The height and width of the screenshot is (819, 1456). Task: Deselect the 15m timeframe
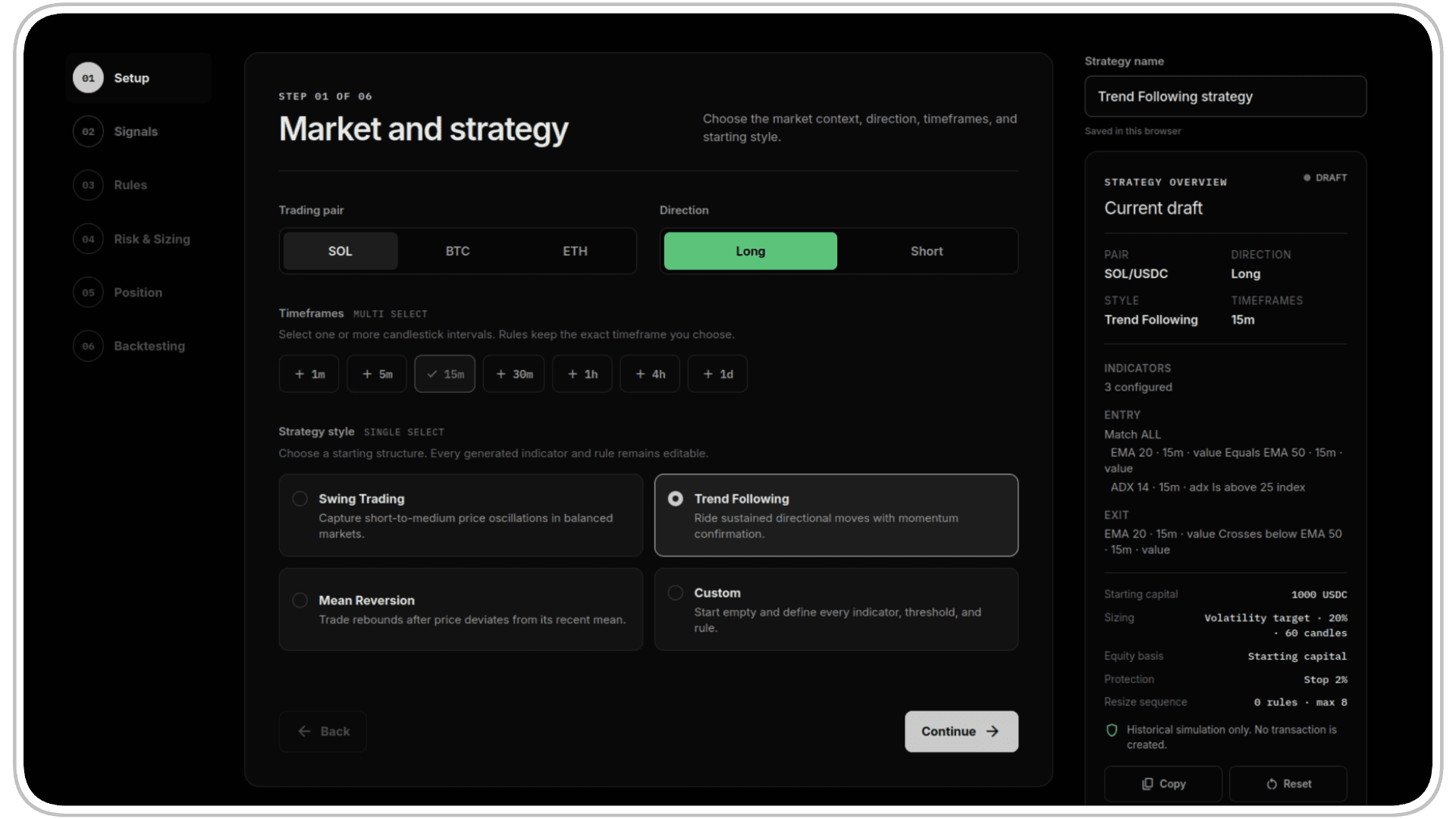444,374
